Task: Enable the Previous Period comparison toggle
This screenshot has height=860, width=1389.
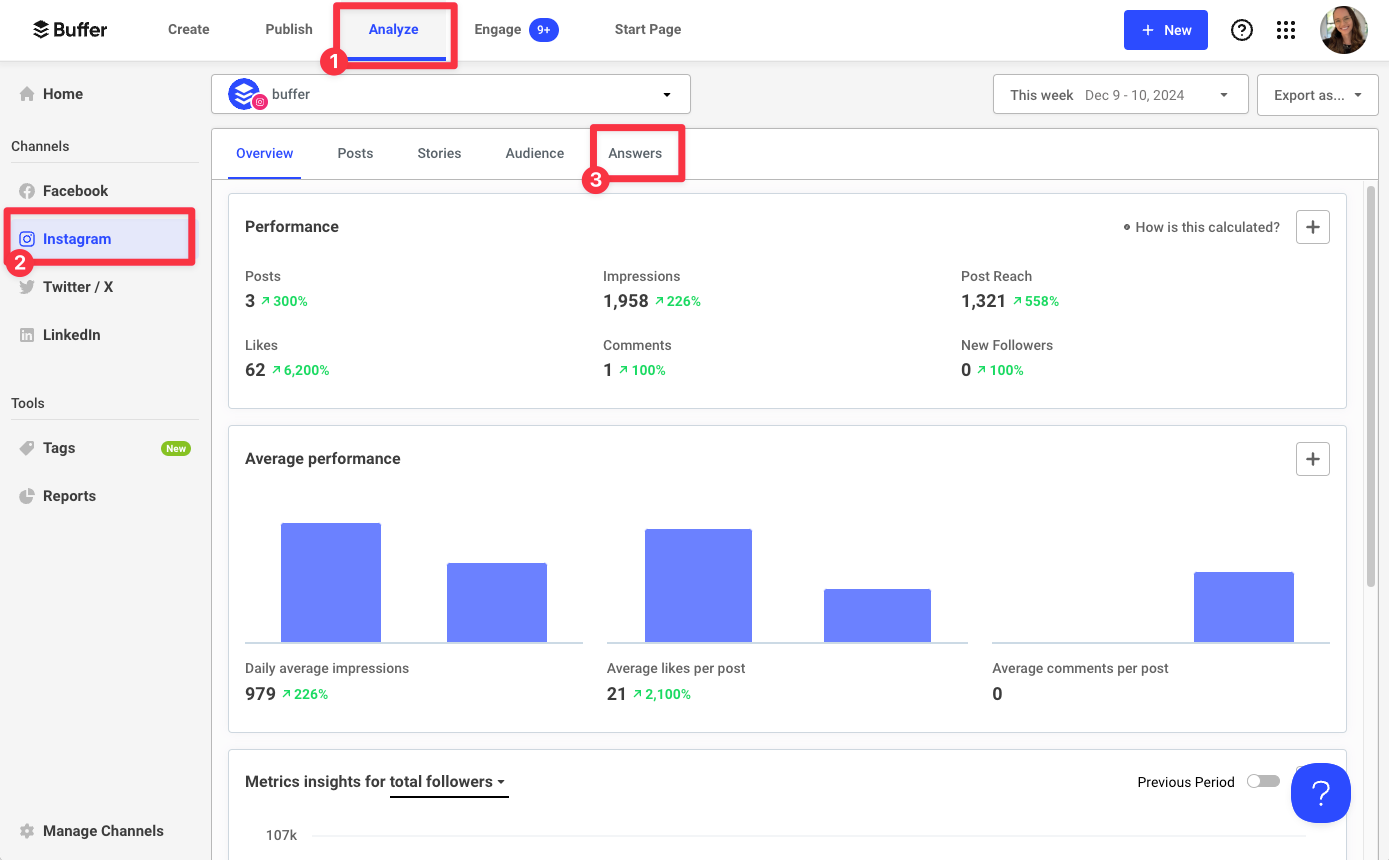Action: pyautogui.click(x=1263, y=781)
